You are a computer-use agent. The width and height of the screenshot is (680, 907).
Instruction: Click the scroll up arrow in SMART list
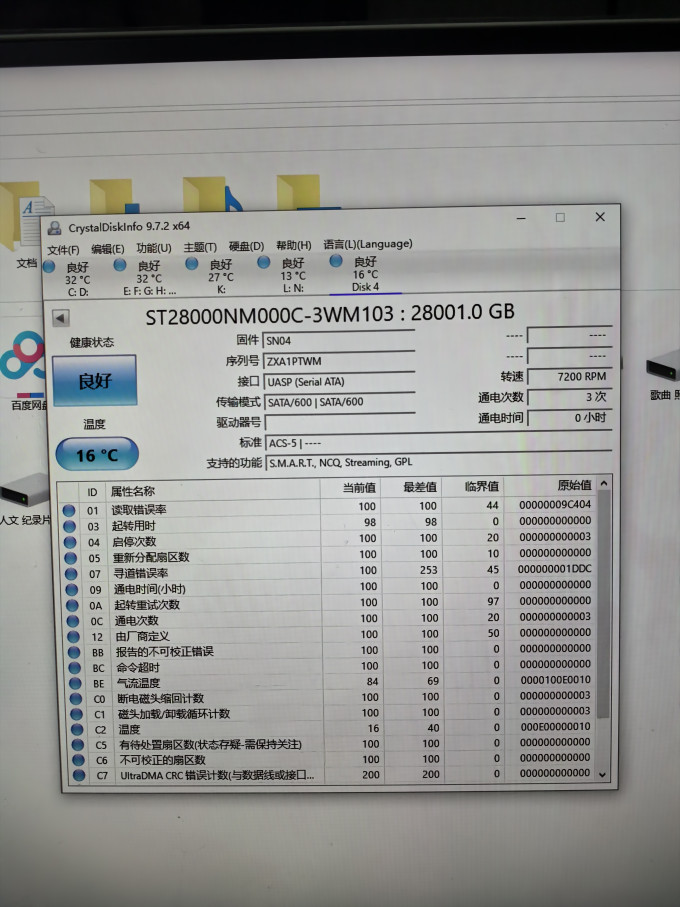(604, 483)
